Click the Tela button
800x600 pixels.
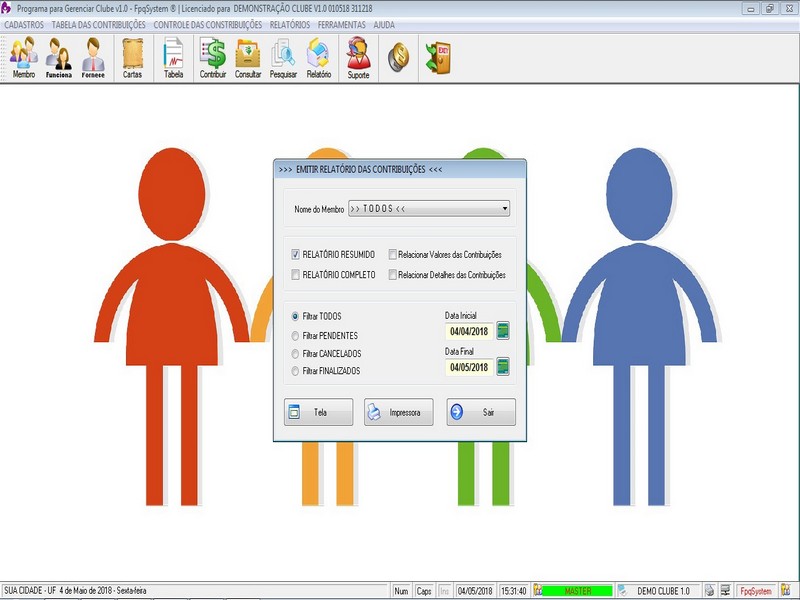318,412
